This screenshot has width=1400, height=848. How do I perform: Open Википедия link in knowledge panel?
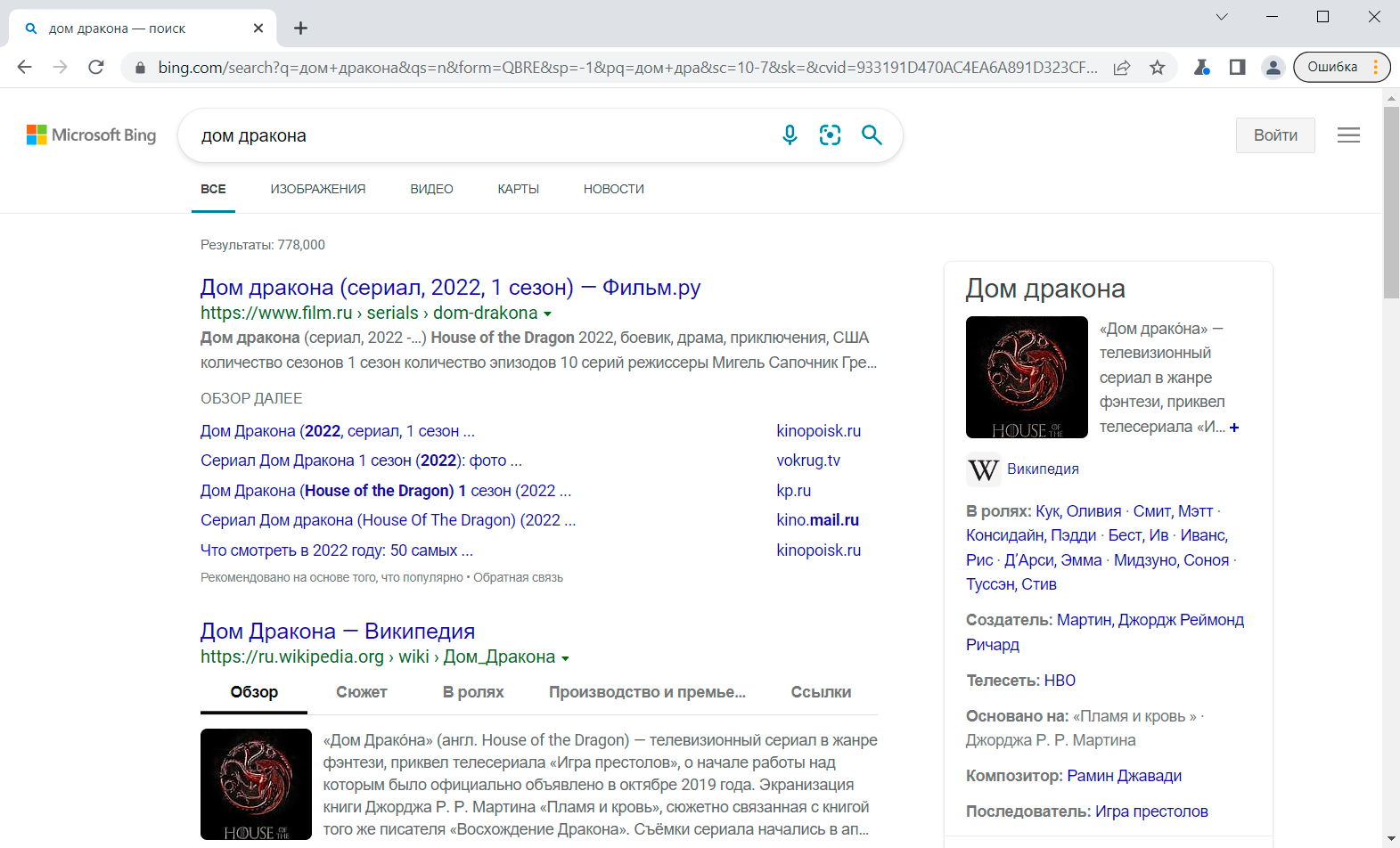(x=1043, y=469)
